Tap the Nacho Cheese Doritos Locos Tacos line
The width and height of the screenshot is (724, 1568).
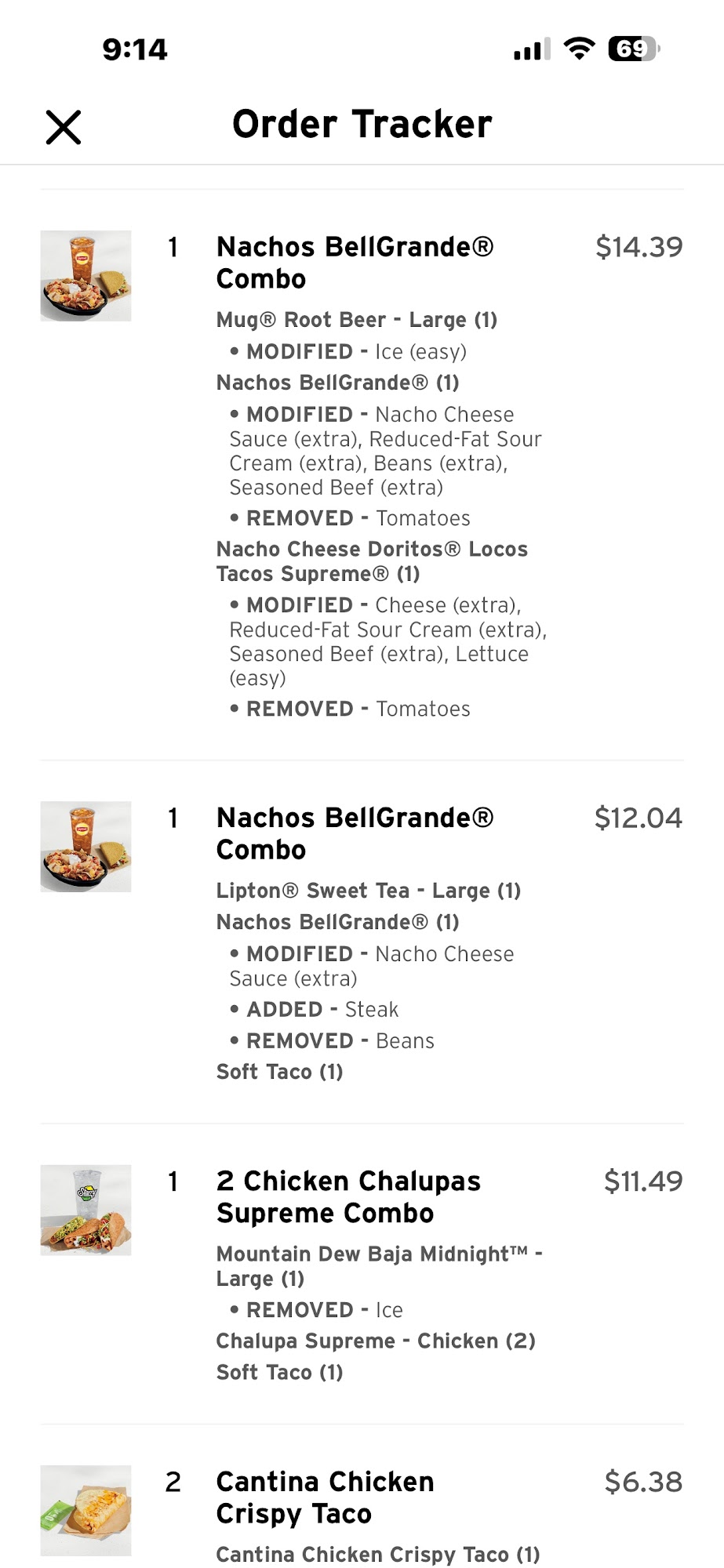(372, 561)
